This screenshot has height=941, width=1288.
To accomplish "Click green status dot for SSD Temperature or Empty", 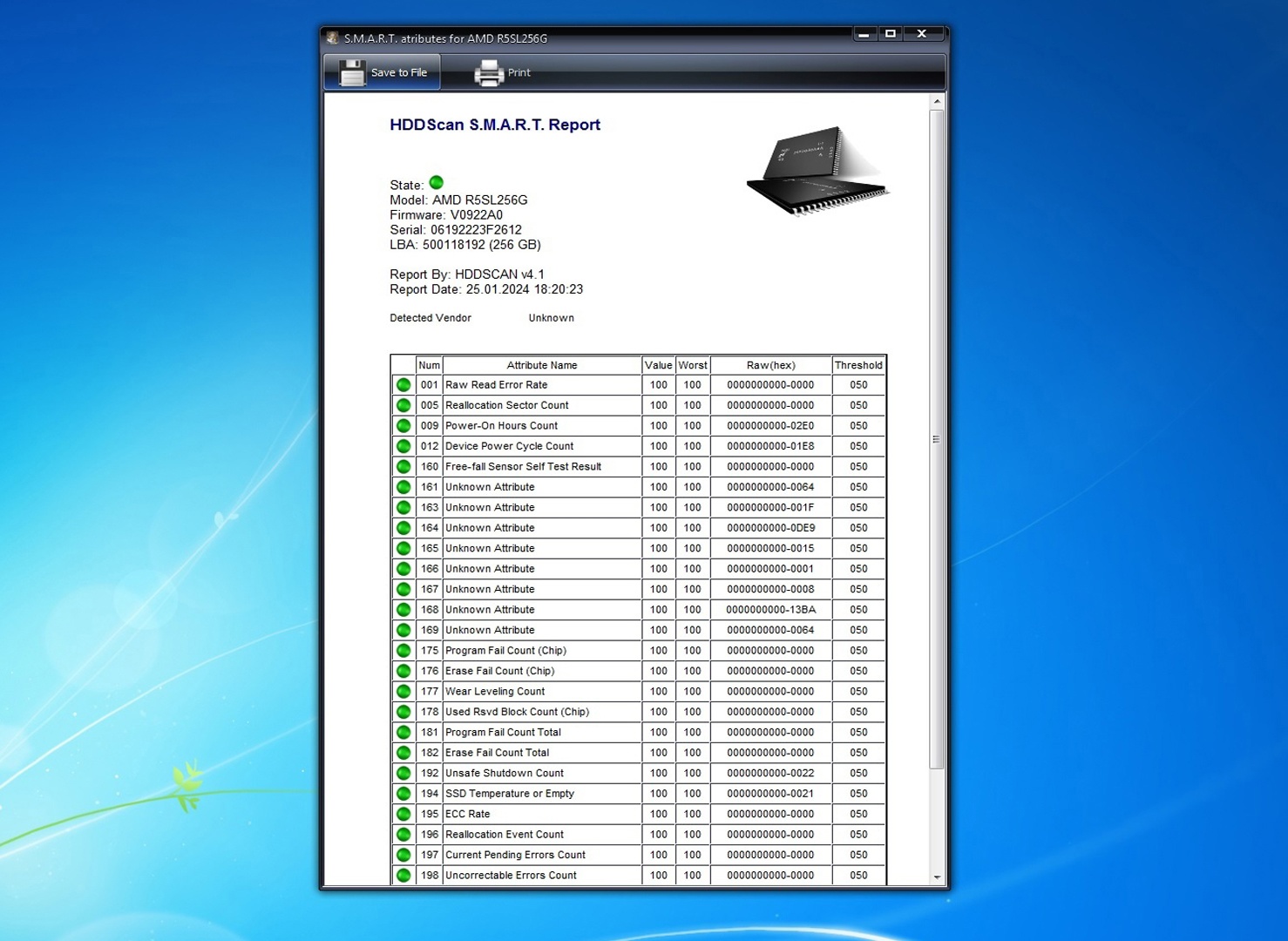I will [x=403, y=794].
